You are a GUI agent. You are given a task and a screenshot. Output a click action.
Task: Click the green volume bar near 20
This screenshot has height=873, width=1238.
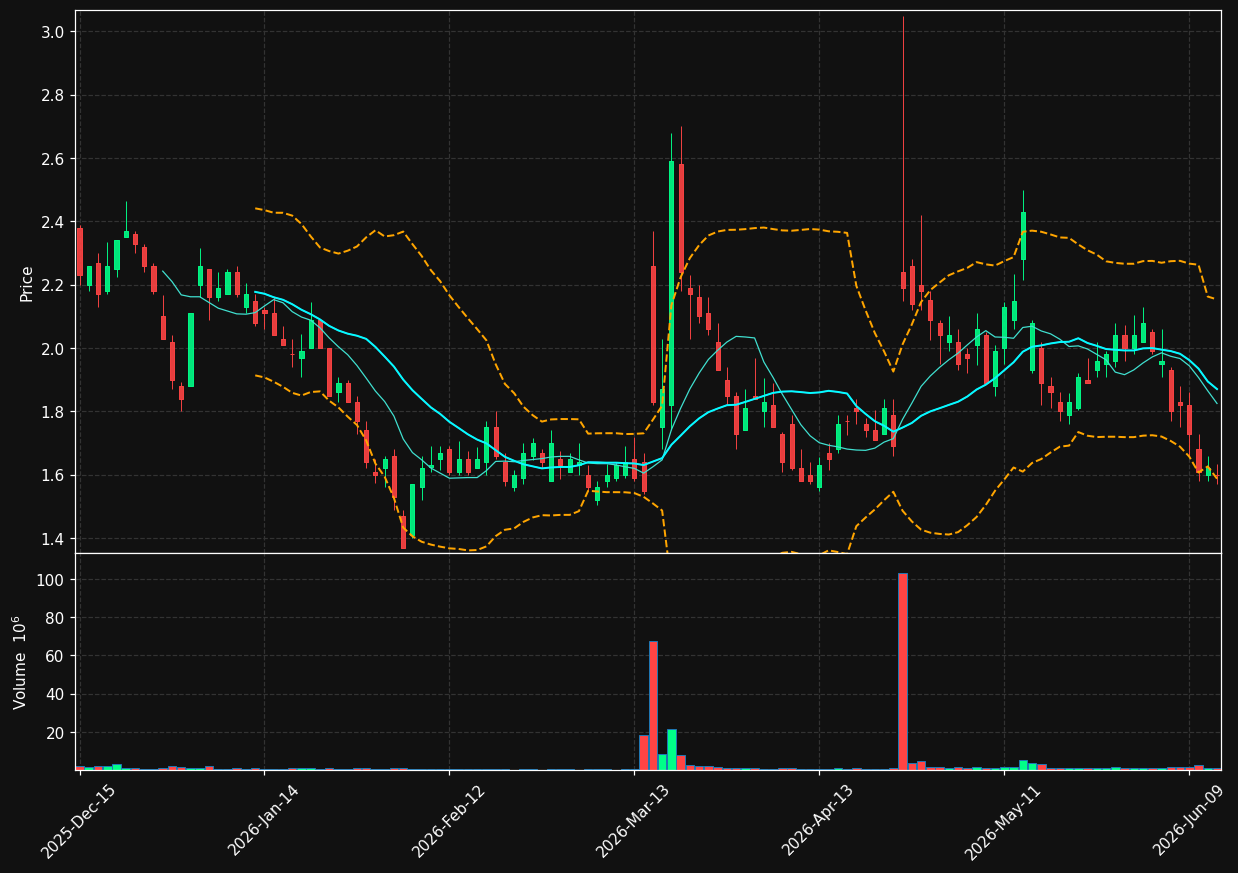[672, 750]
